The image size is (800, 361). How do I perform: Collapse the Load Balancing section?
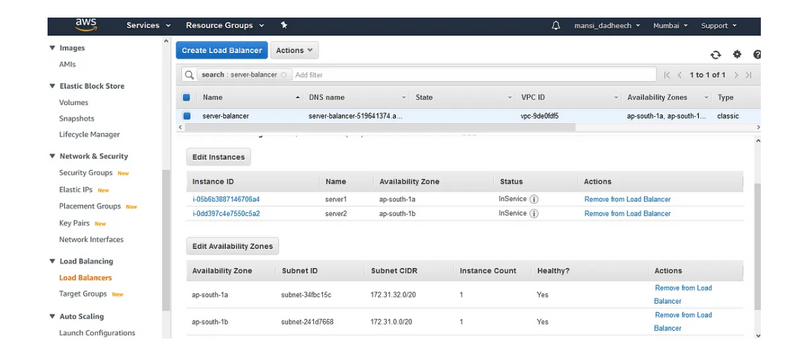pos(52,261)
